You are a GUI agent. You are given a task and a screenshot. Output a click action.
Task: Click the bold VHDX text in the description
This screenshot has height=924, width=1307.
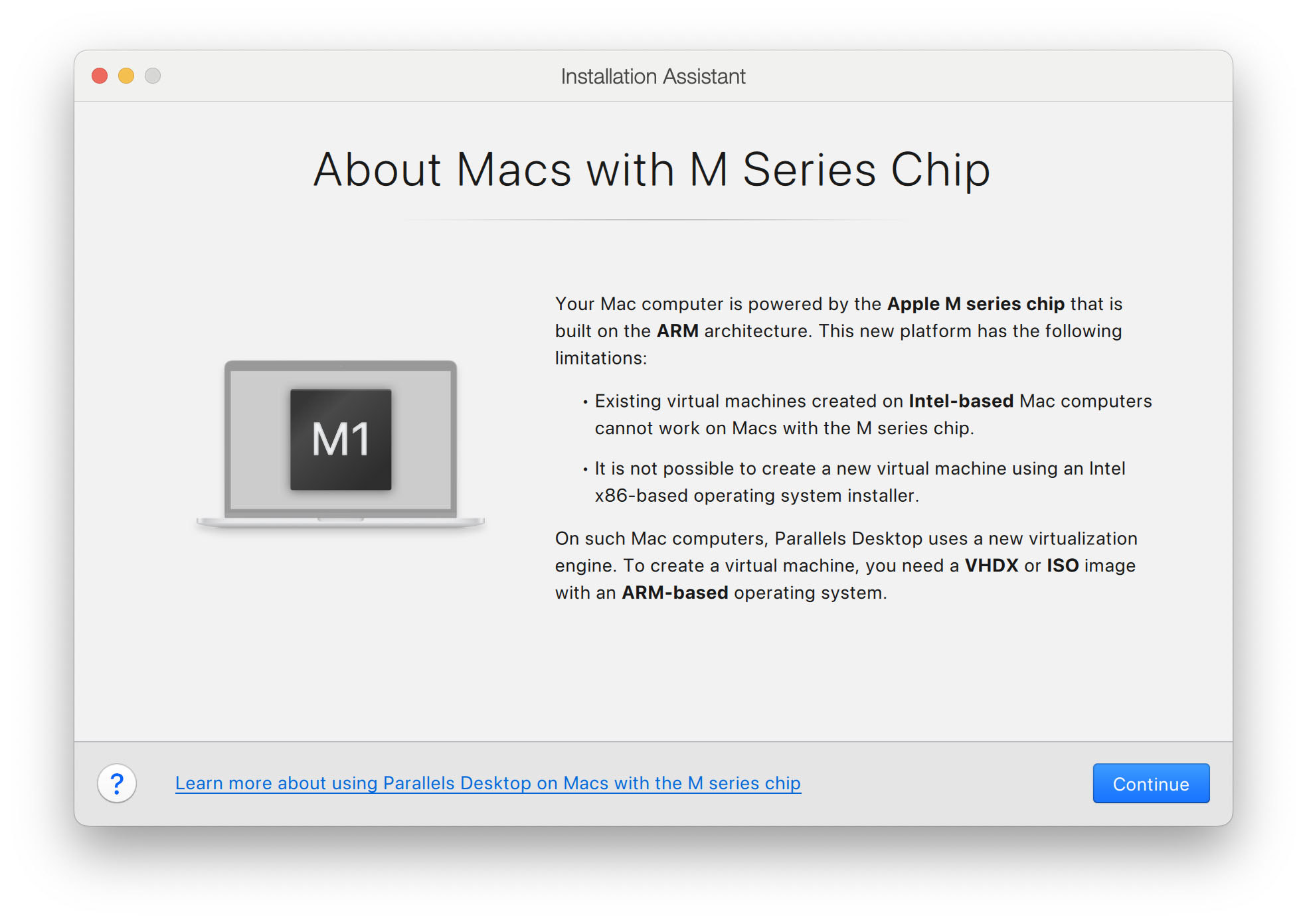click(x=992, y=566)
